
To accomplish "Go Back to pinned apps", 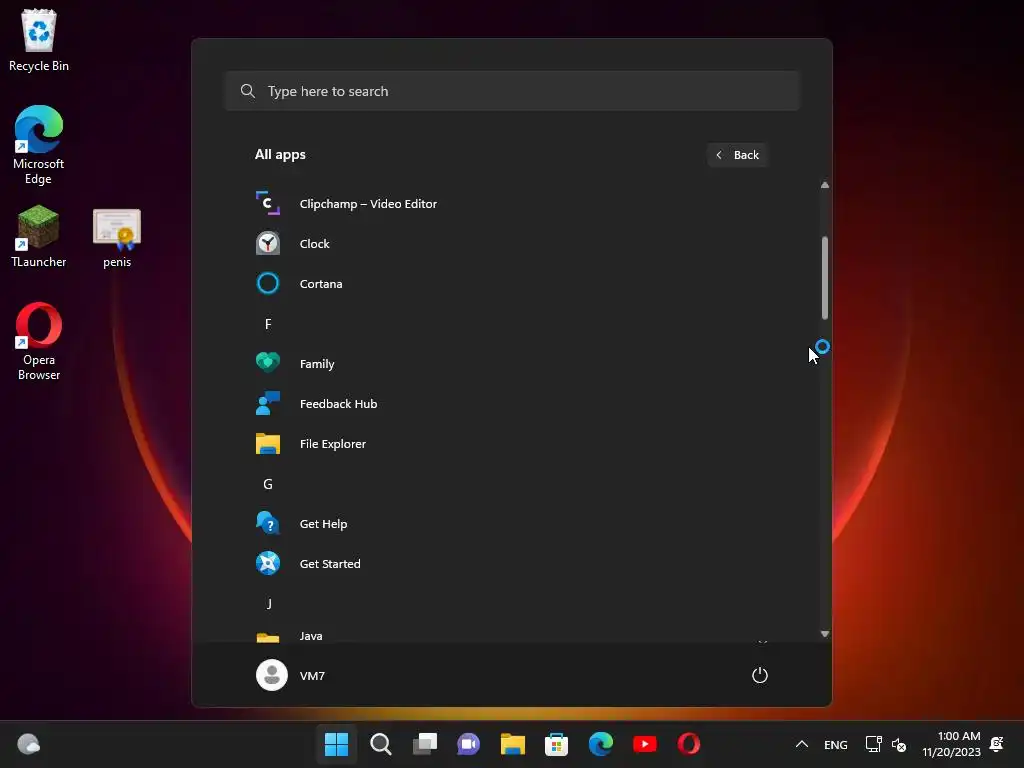I will click(x=737, y=155).
